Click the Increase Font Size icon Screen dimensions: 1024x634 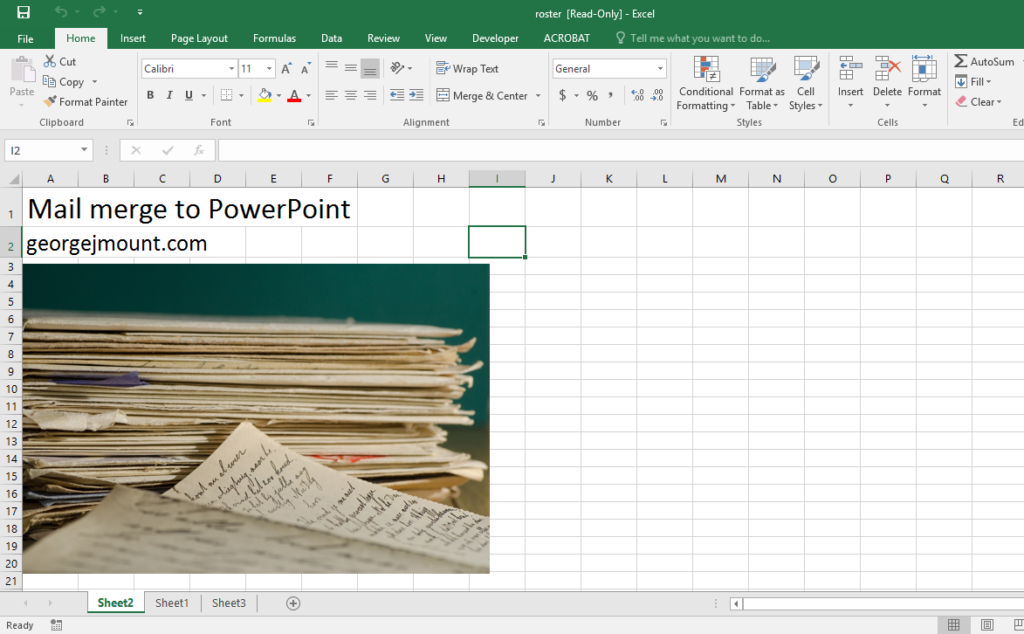click(x=286, y=69)
